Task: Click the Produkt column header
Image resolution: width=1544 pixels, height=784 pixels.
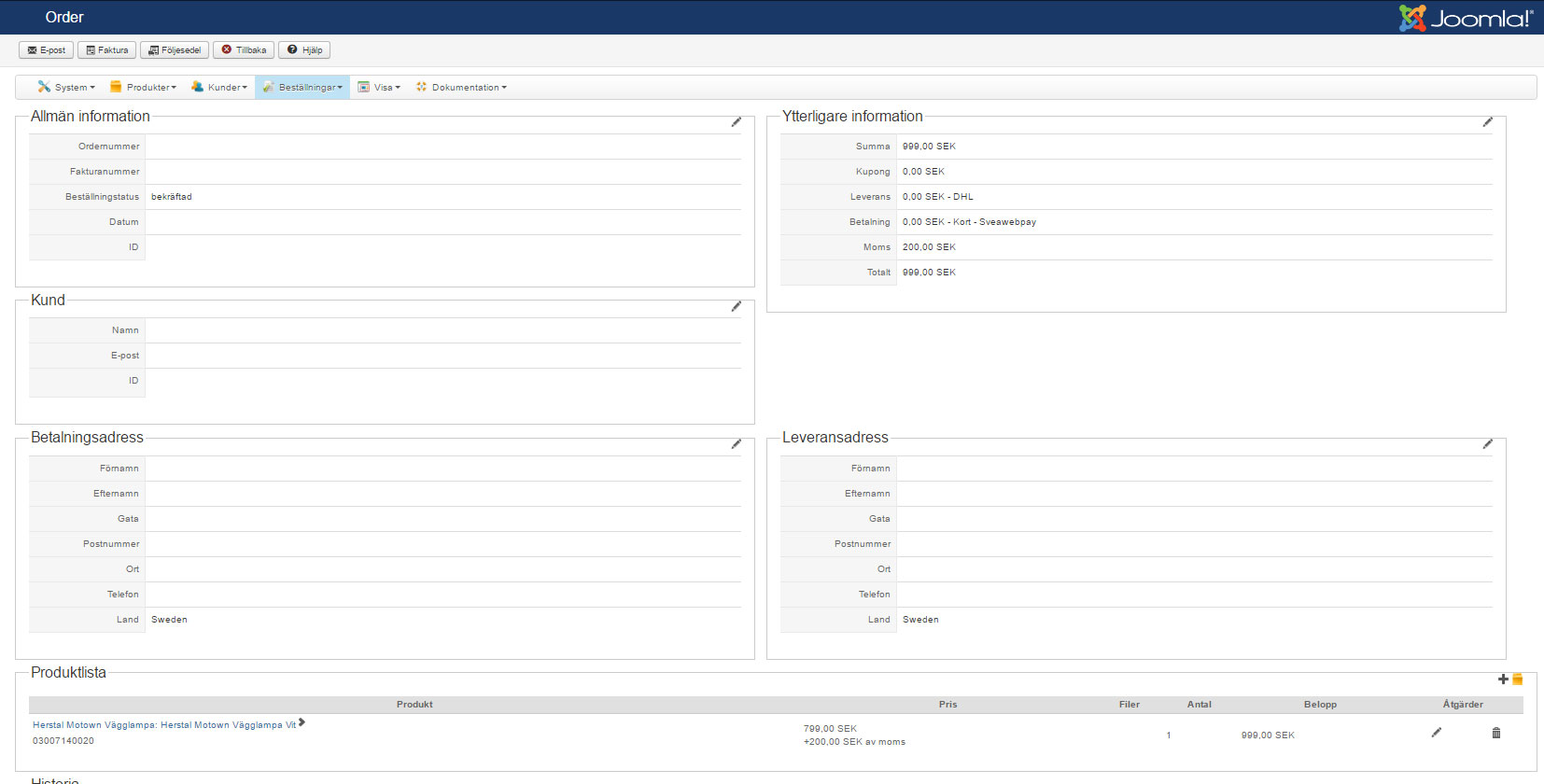Action: (414, 705)
